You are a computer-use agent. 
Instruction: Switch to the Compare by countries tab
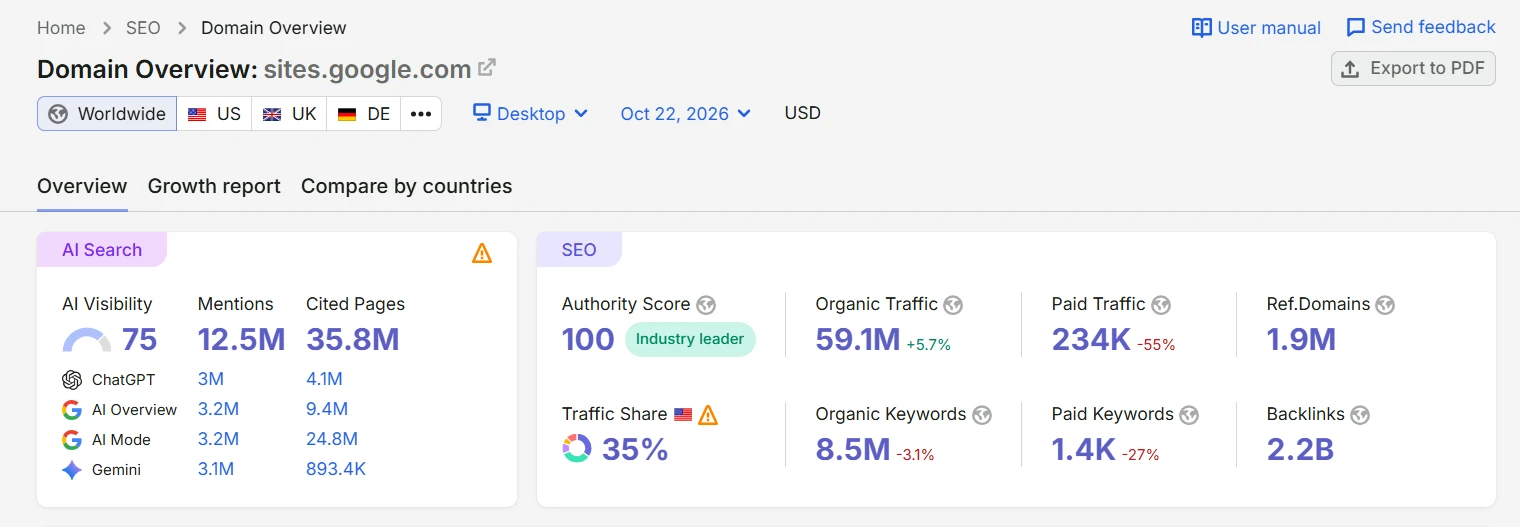click(x=406, y=186)
